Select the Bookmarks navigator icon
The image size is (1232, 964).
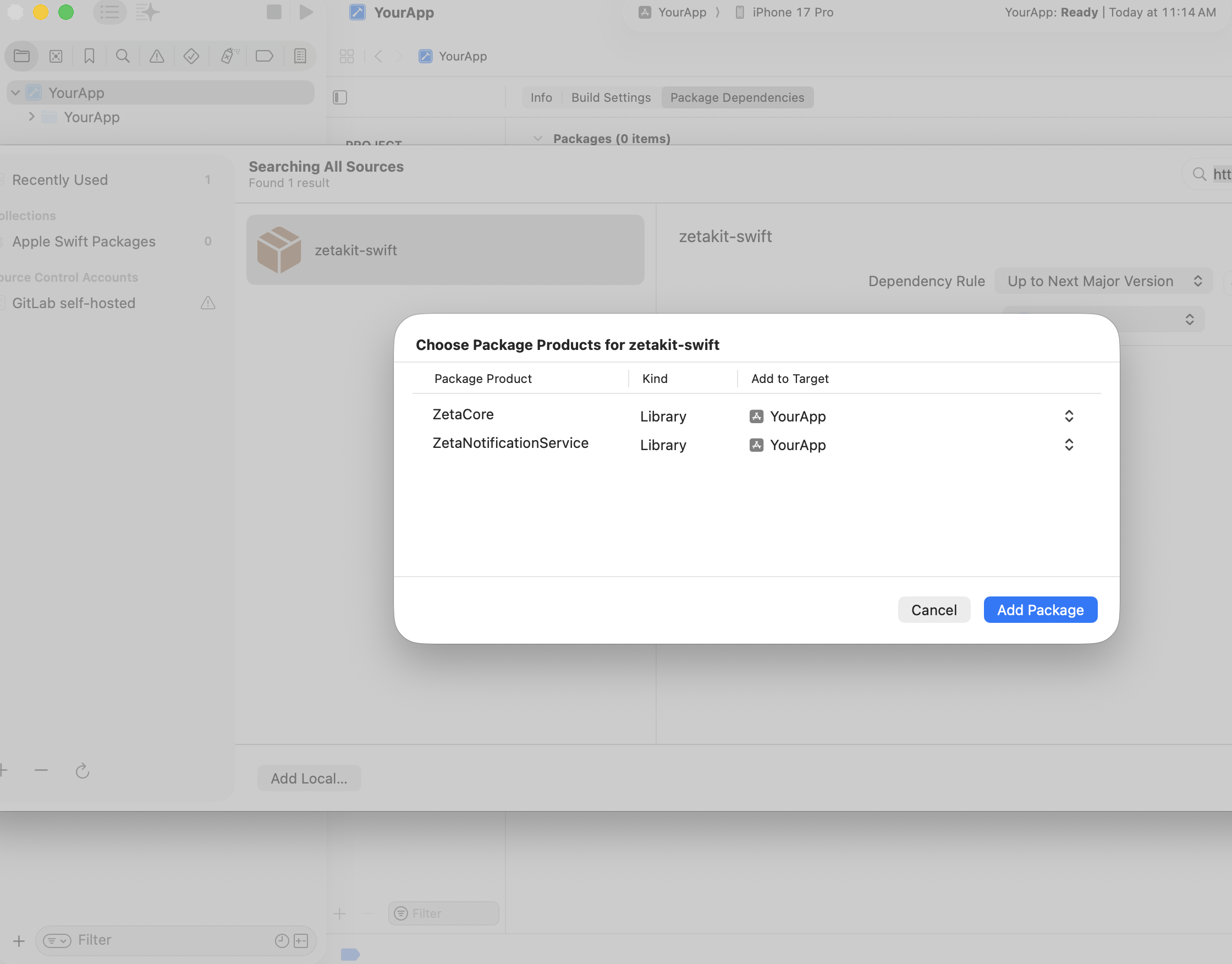click(89, 56)
